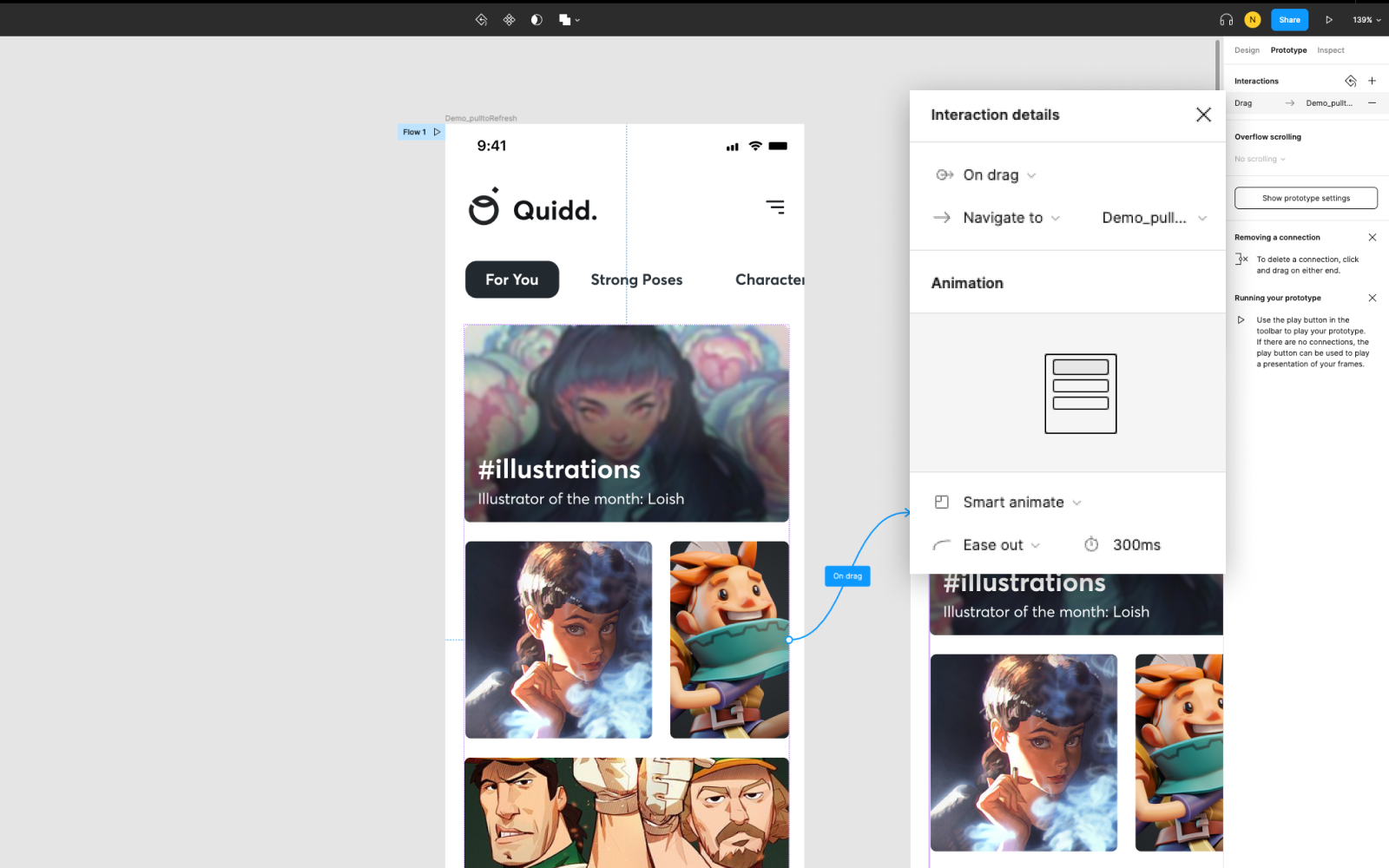The width and height of the screenshot is (1389, 868).
Task: Open the Navigate to action dropdown
Action: 1011,218
